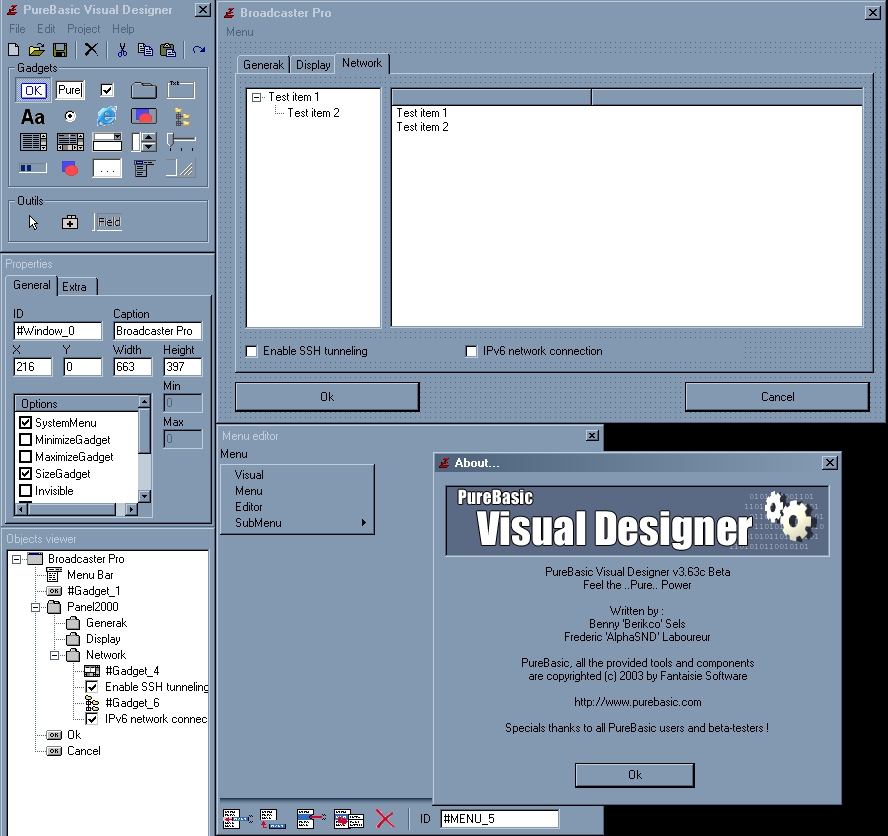Image resolution: width=888 pixels, height=836 pixels.
Task: Check the Invisible option
Action: (25, 490)
